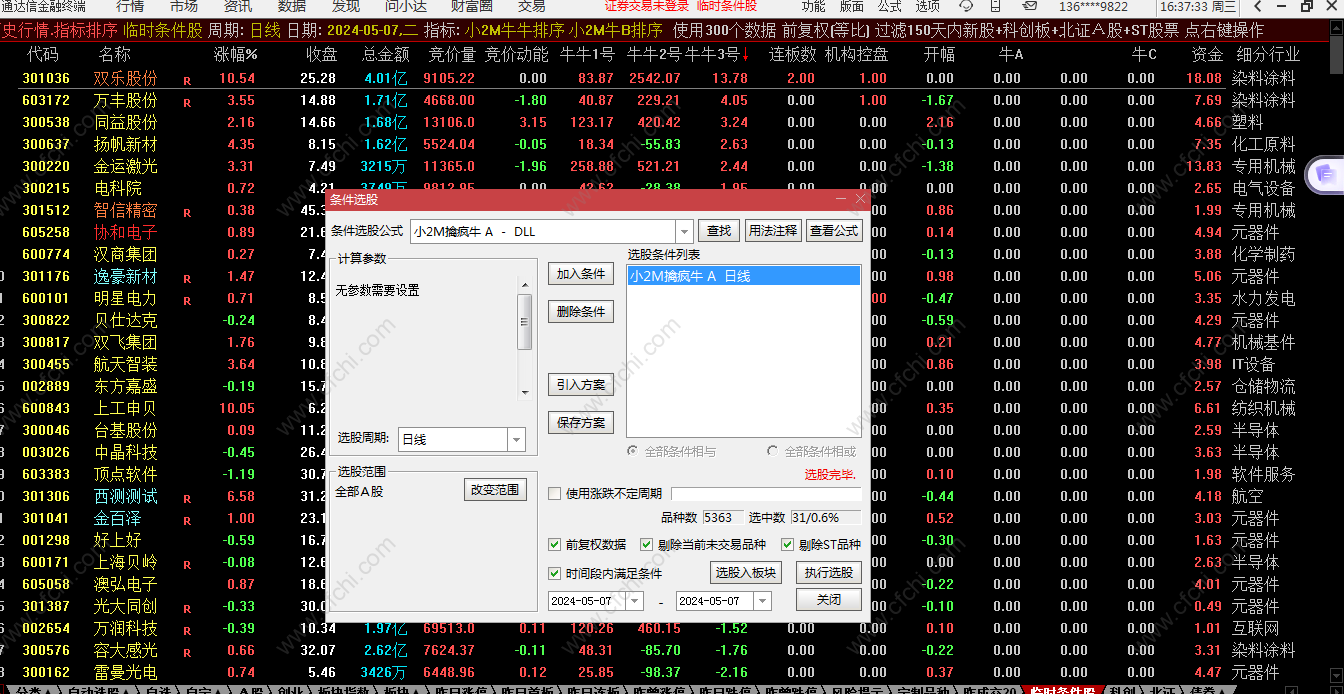Enable 使用涨跌不定周期 checkbox
1344x694 pixels.
555,493
